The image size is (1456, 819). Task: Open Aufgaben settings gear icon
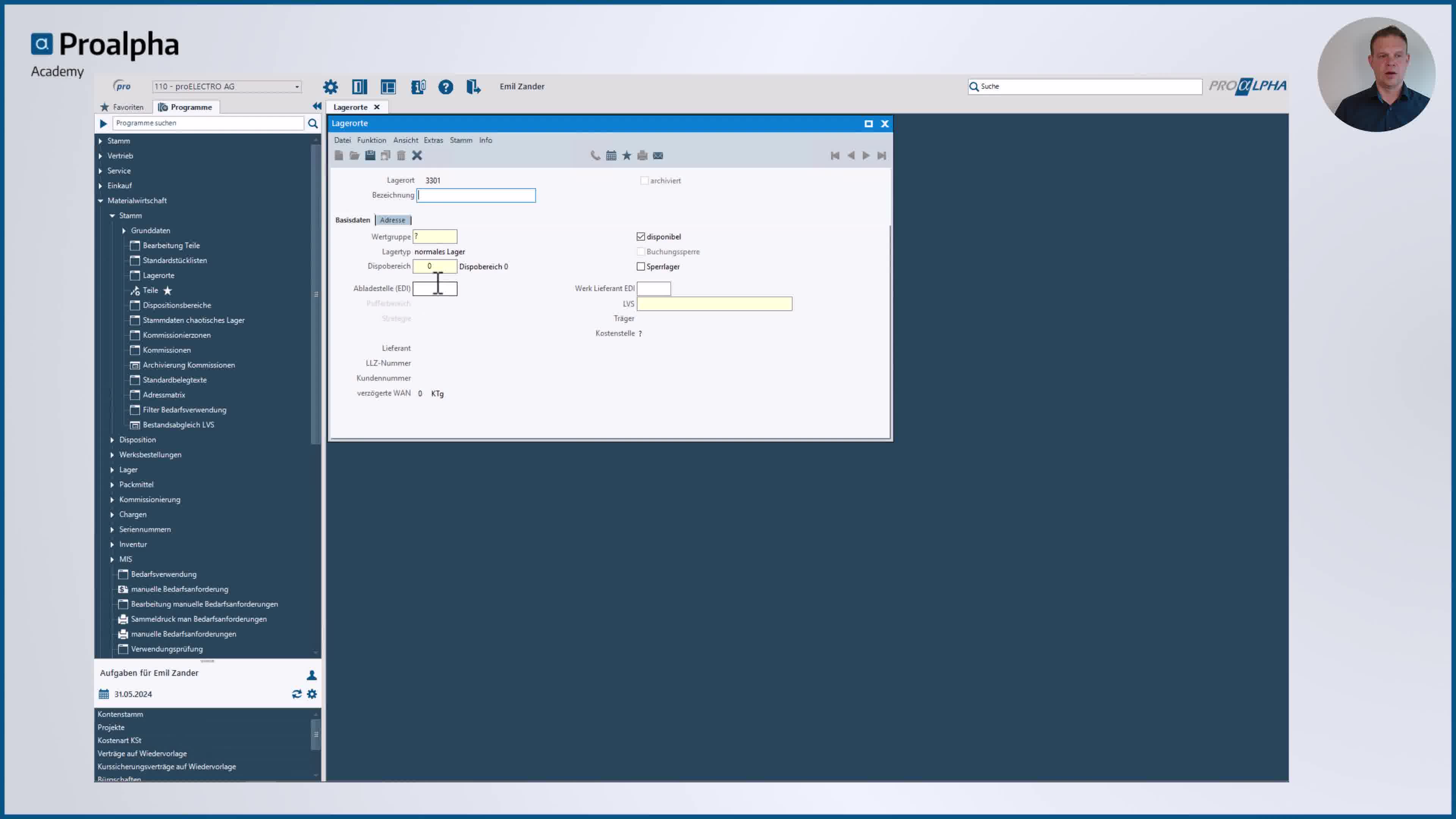point(312,694)
